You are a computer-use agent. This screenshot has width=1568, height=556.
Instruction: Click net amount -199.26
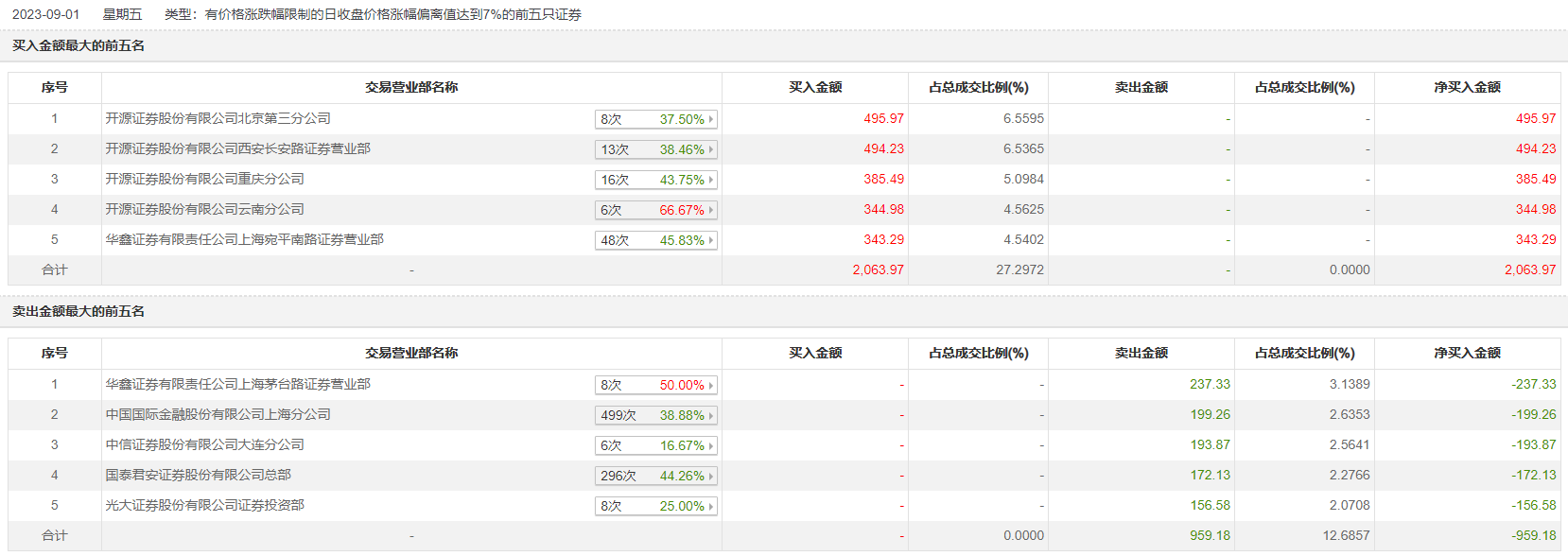click(x=1533, y=414)
